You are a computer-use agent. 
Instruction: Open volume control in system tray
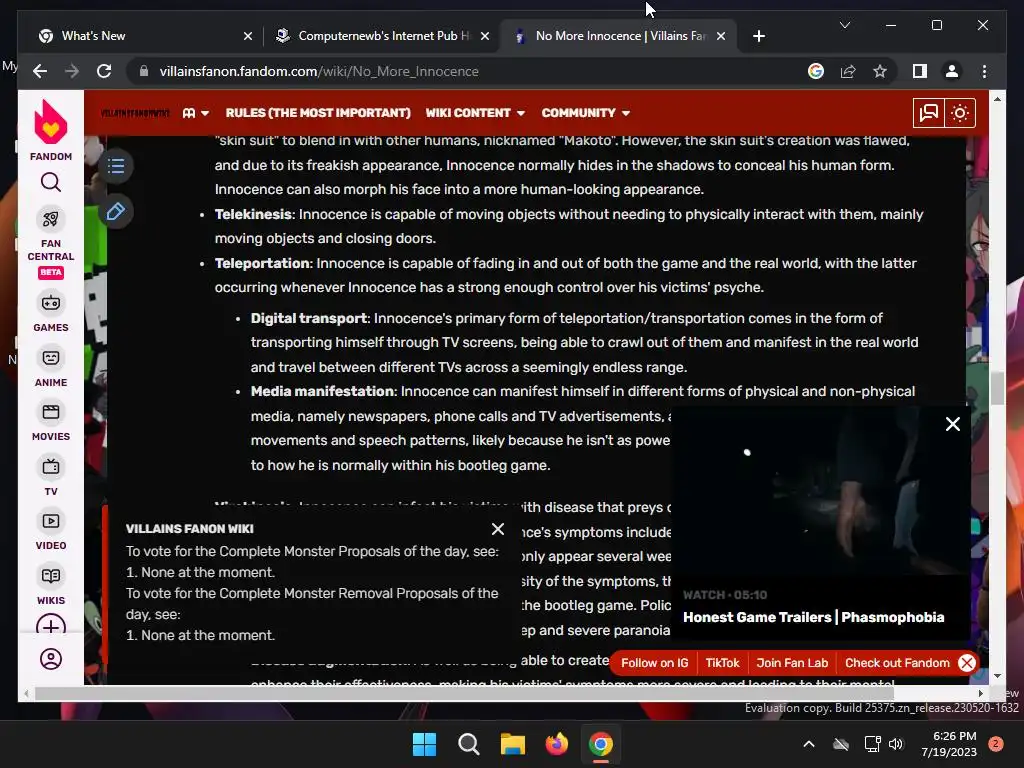click(896, 744)
